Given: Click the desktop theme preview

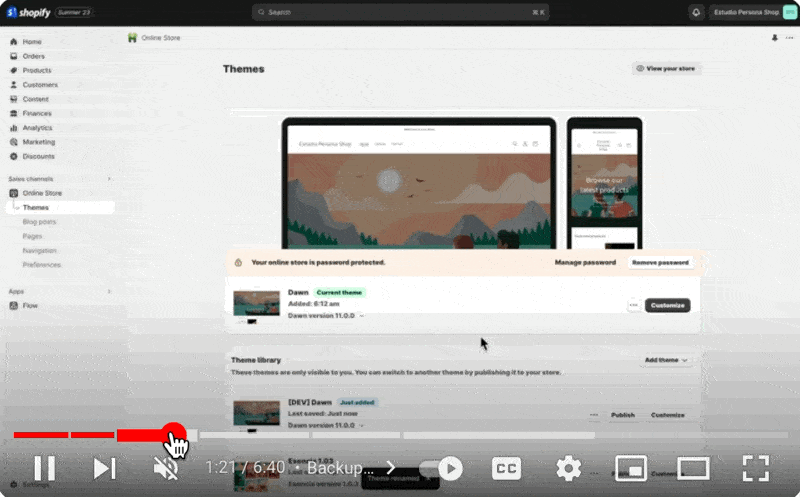Looking at the screenshot, I should (x=419, y=183).
